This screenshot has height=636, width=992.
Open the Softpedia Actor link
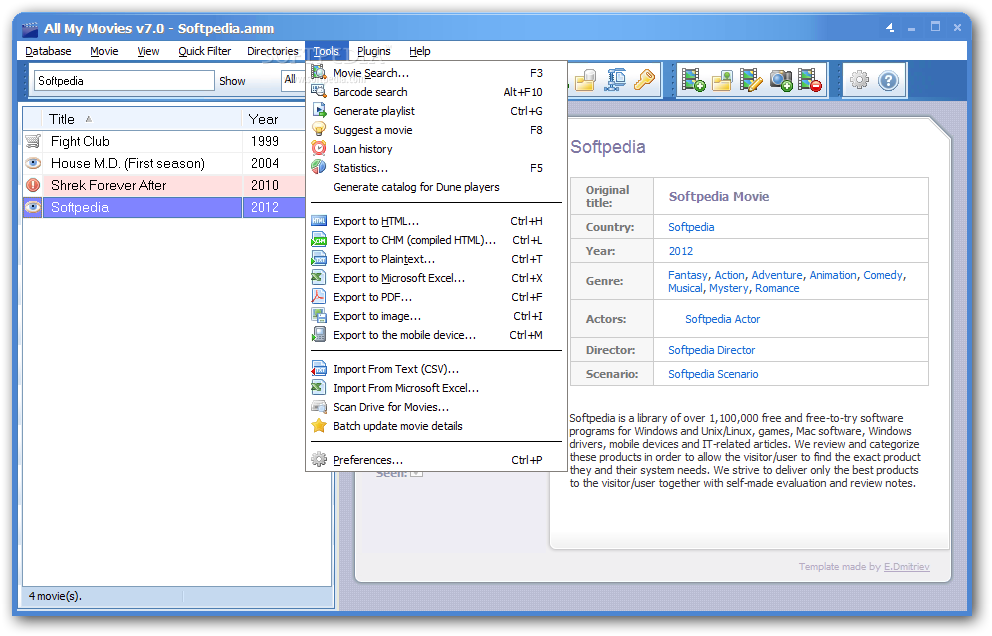point(722,319)
